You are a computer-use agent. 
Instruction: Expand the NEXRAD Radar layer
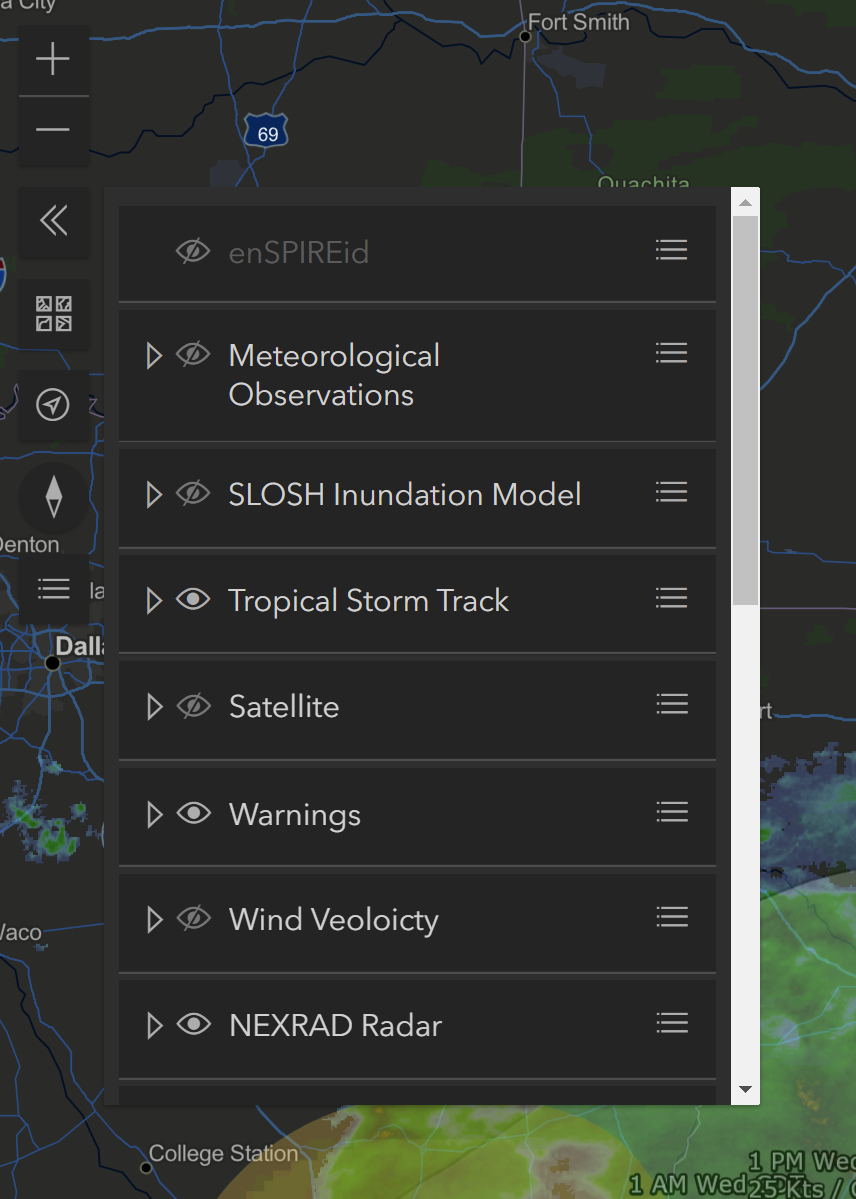coord(153,1024)
